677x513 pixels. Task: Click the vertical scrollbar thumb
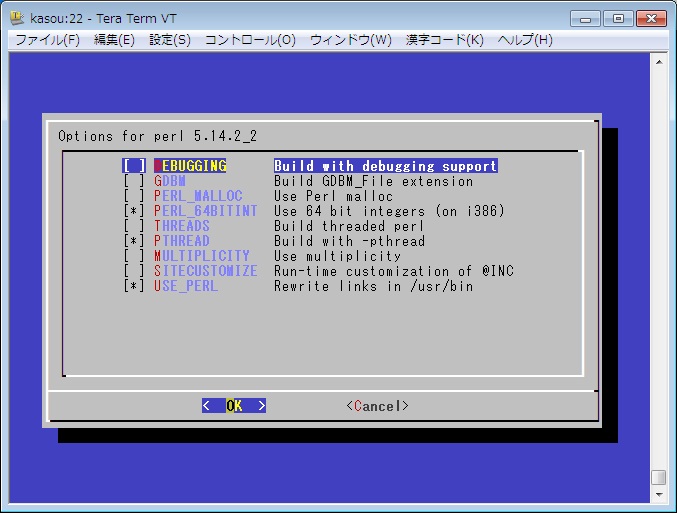[x=659, y=478]
